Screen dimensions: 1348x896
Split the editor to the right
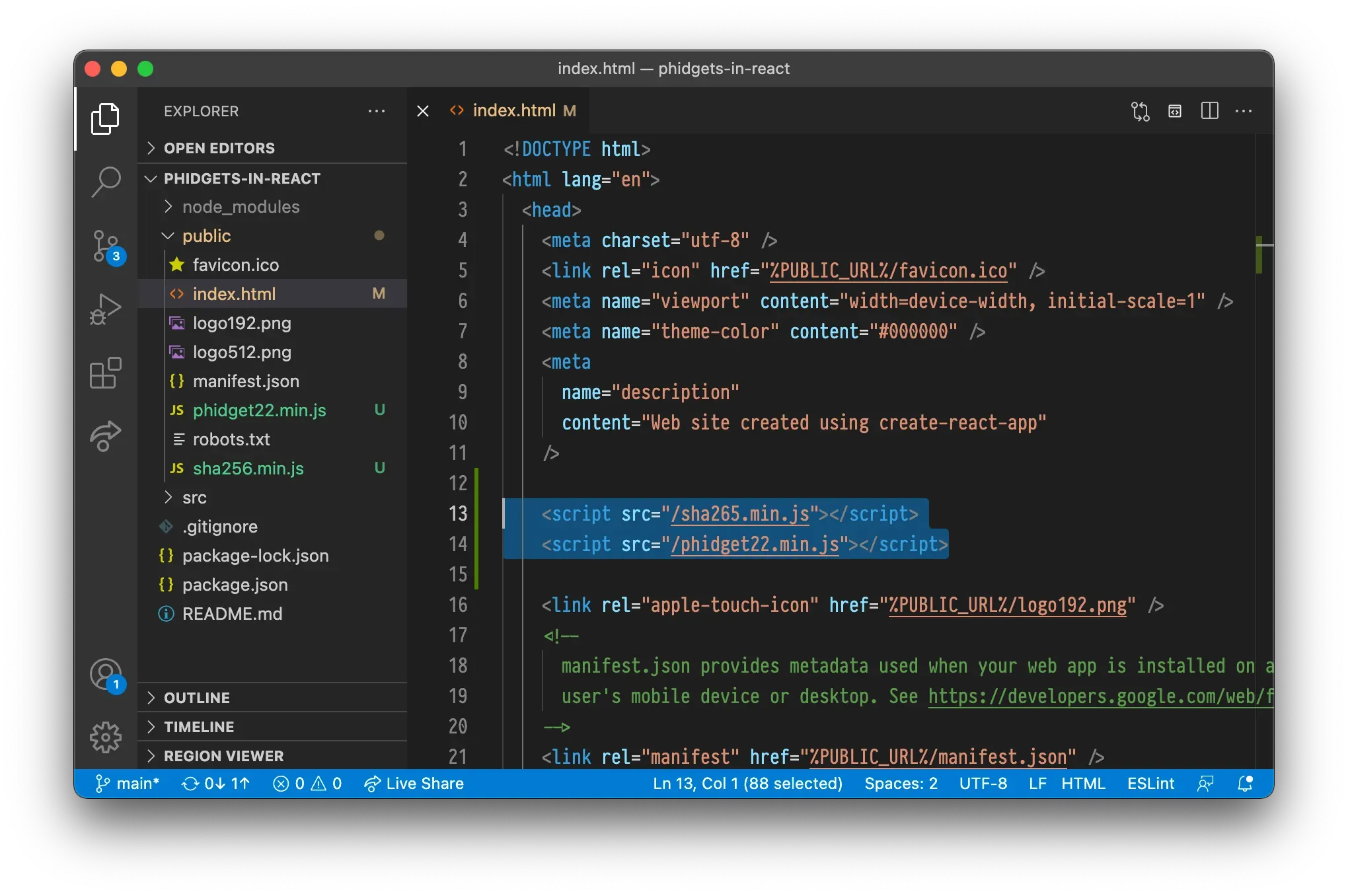point(1209,111)
